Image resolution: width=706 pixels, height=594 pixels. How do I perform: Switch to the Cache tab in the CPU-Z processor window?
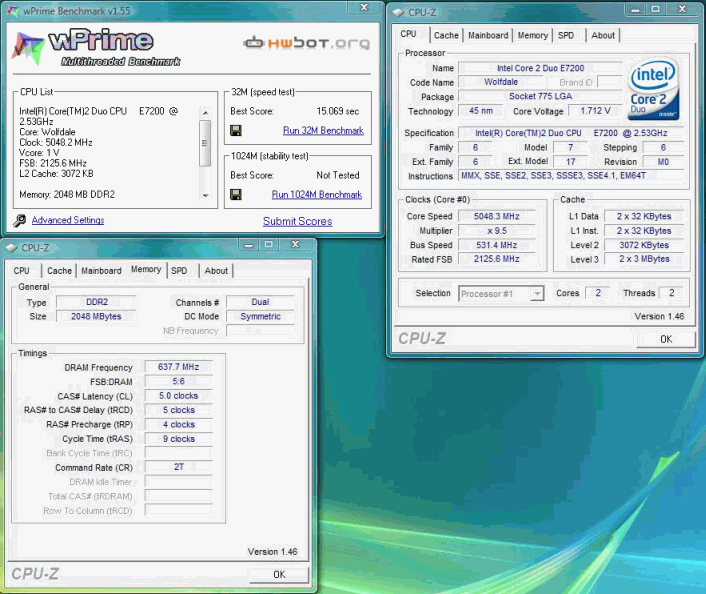pyautogui.click(x=446, y=35)
